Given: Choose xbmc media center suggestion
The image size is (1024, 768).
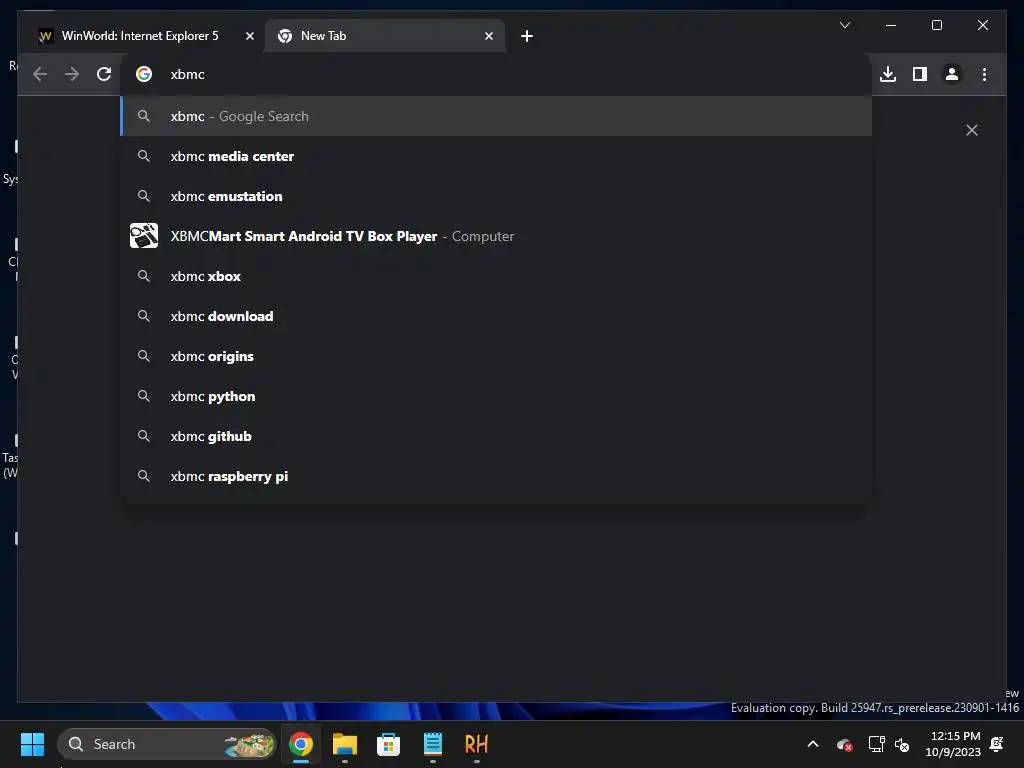Looking at the screenshot, I should pos(496,156).
